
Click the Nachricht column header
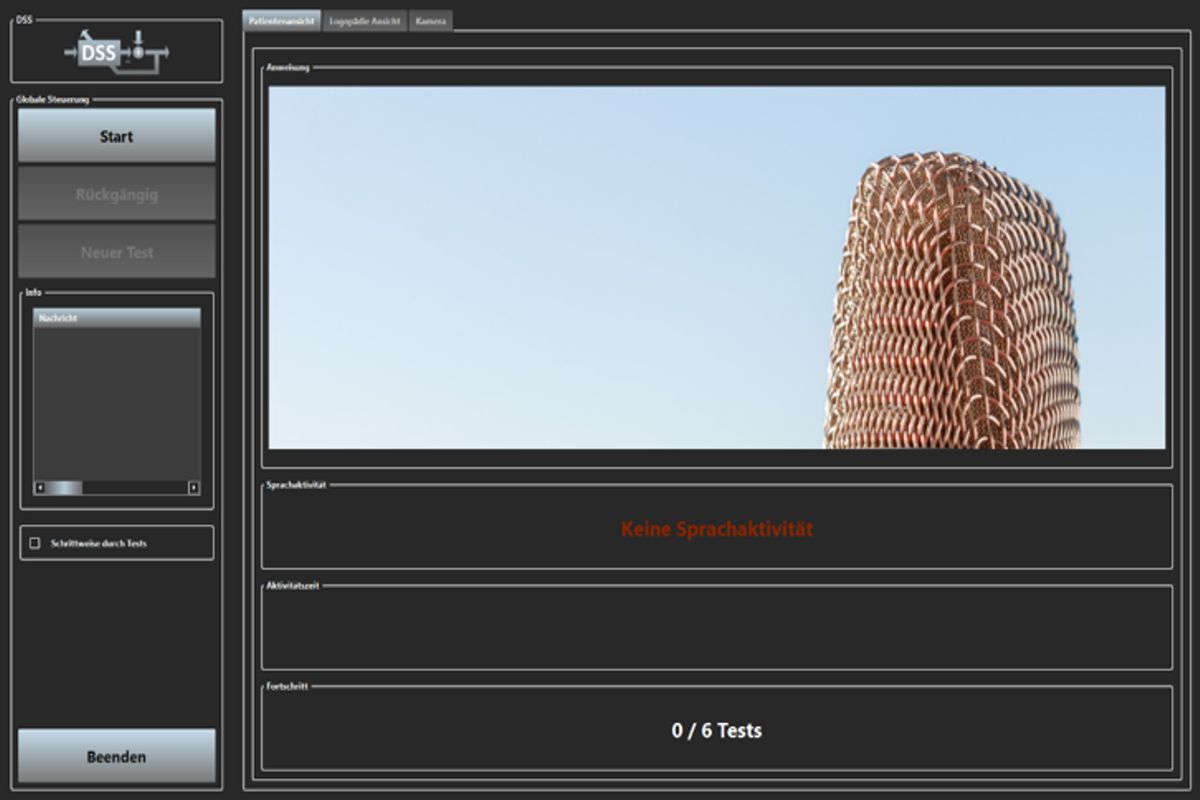(x=116, y=317)
